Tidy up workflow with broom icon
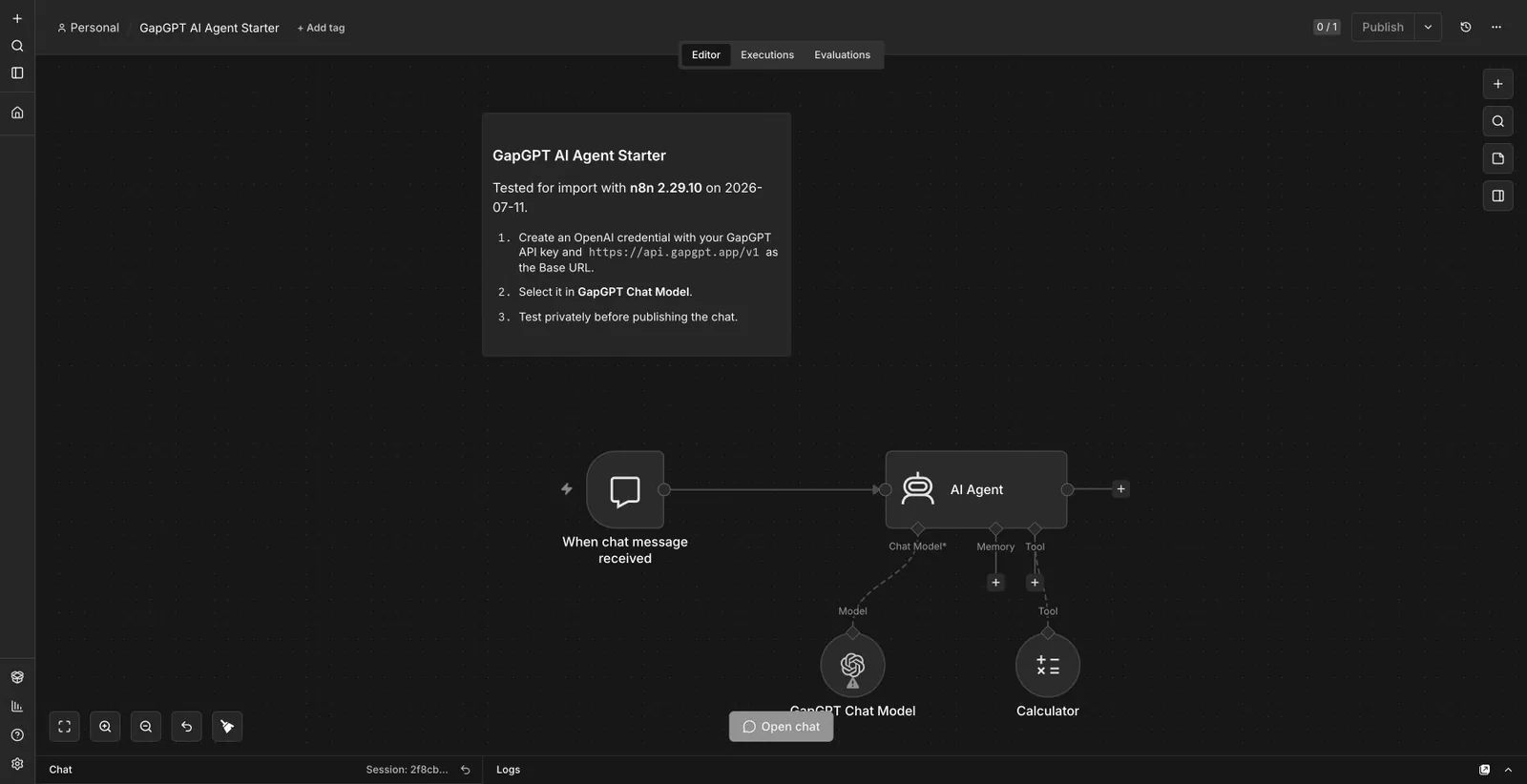The width and height of the screenshot is (1527, 784). pyautogui.click(x=227, y=727)
